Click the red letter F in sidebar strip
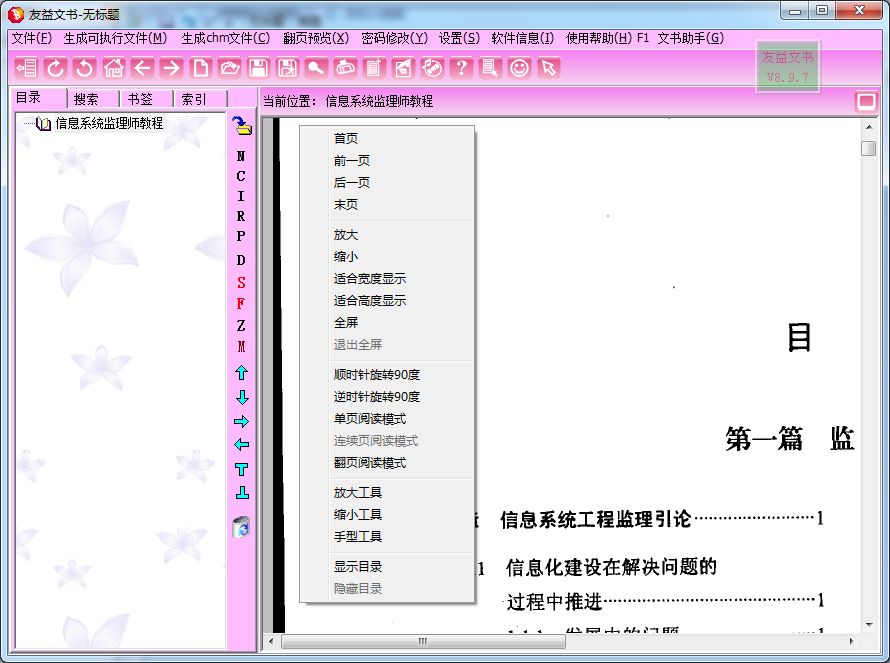Image resolution: width=890 pixels, height=663 pixels. click(241, 304)
